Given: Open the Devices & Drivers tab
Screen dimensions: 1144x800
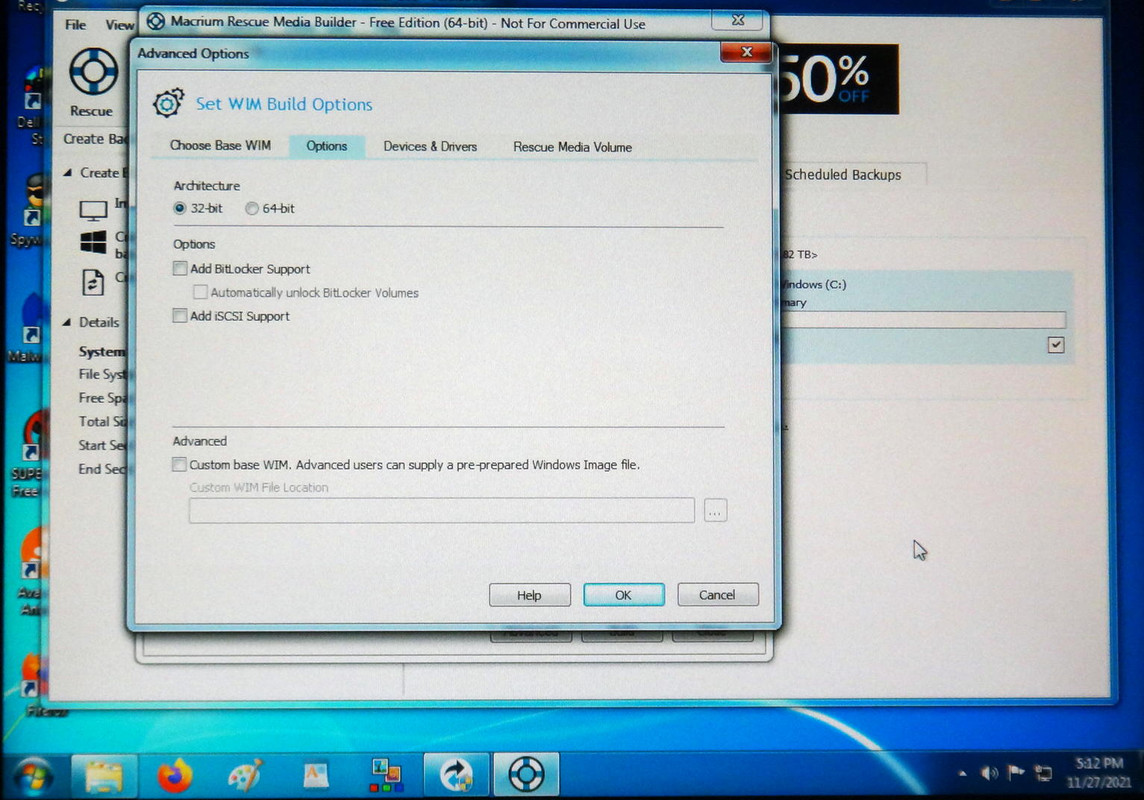Looking at the screenshot, I should pos(430,147).
